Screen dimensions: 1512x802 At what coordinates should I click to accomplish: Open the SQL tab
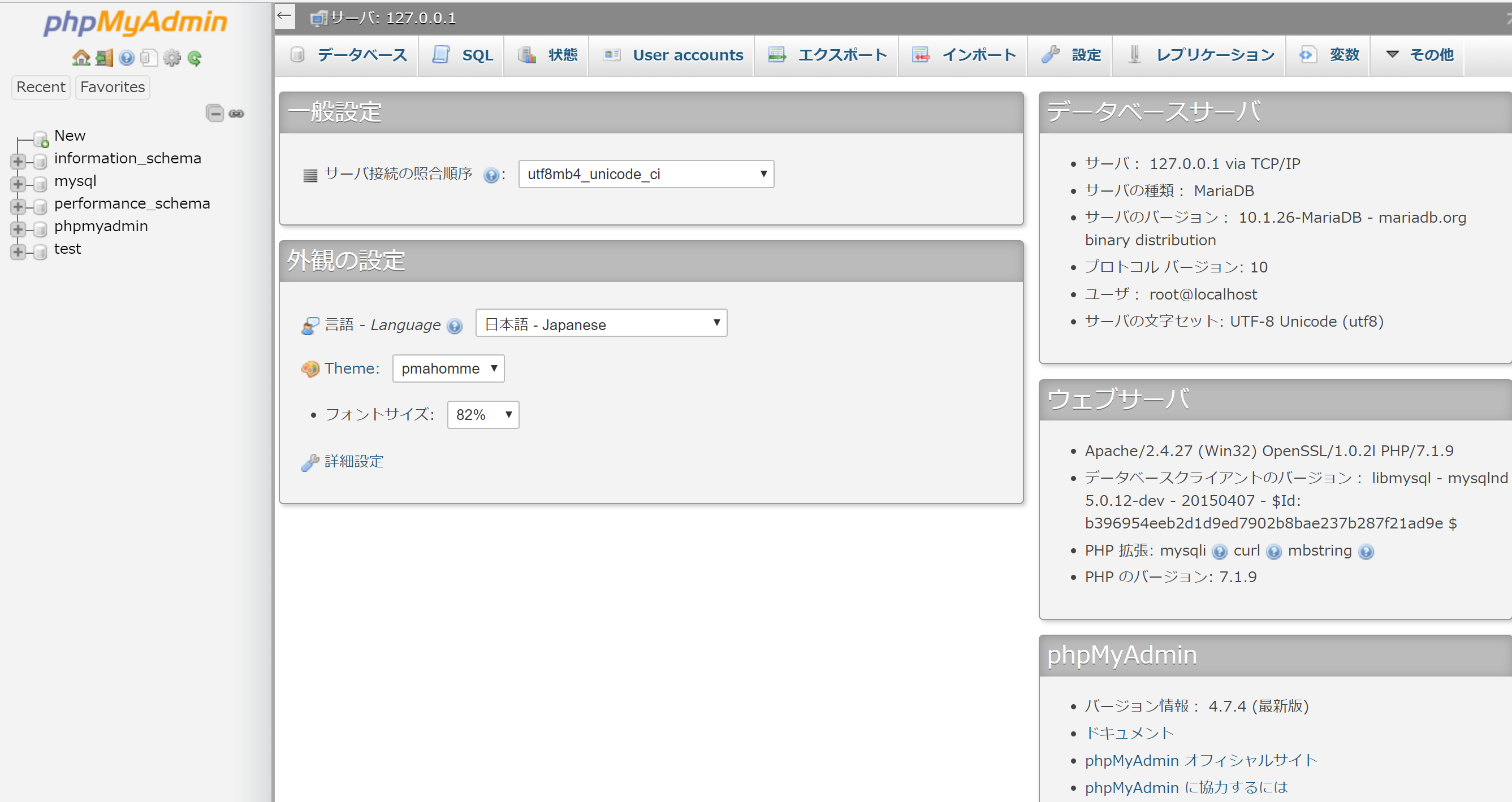(x=462, y=55)
